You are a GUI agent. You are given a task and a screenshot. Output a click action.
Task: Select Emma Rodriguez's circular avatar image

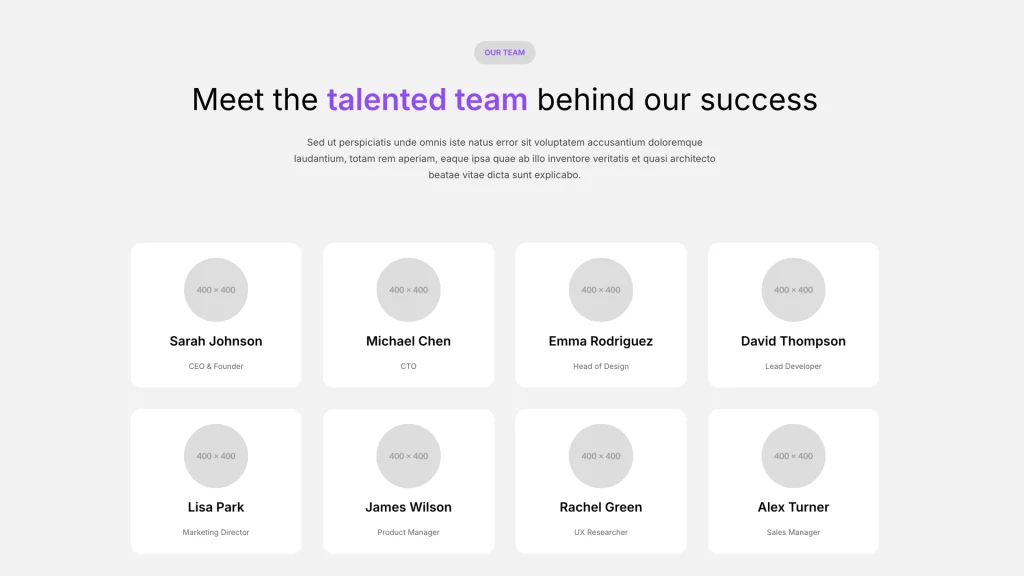(601, 290)
